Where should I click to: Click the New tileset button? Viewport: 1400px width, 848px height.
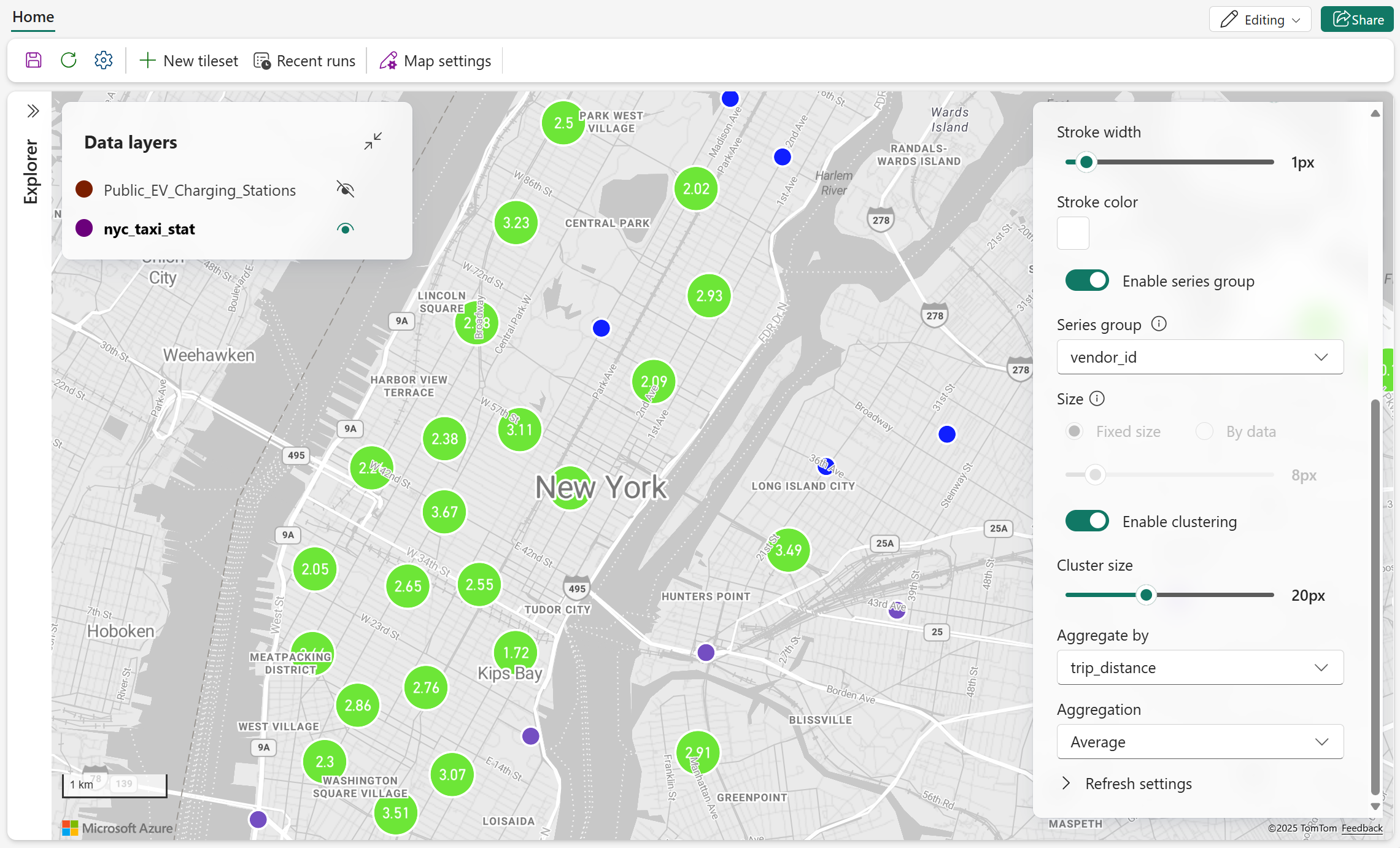click(x=189, y=61)
